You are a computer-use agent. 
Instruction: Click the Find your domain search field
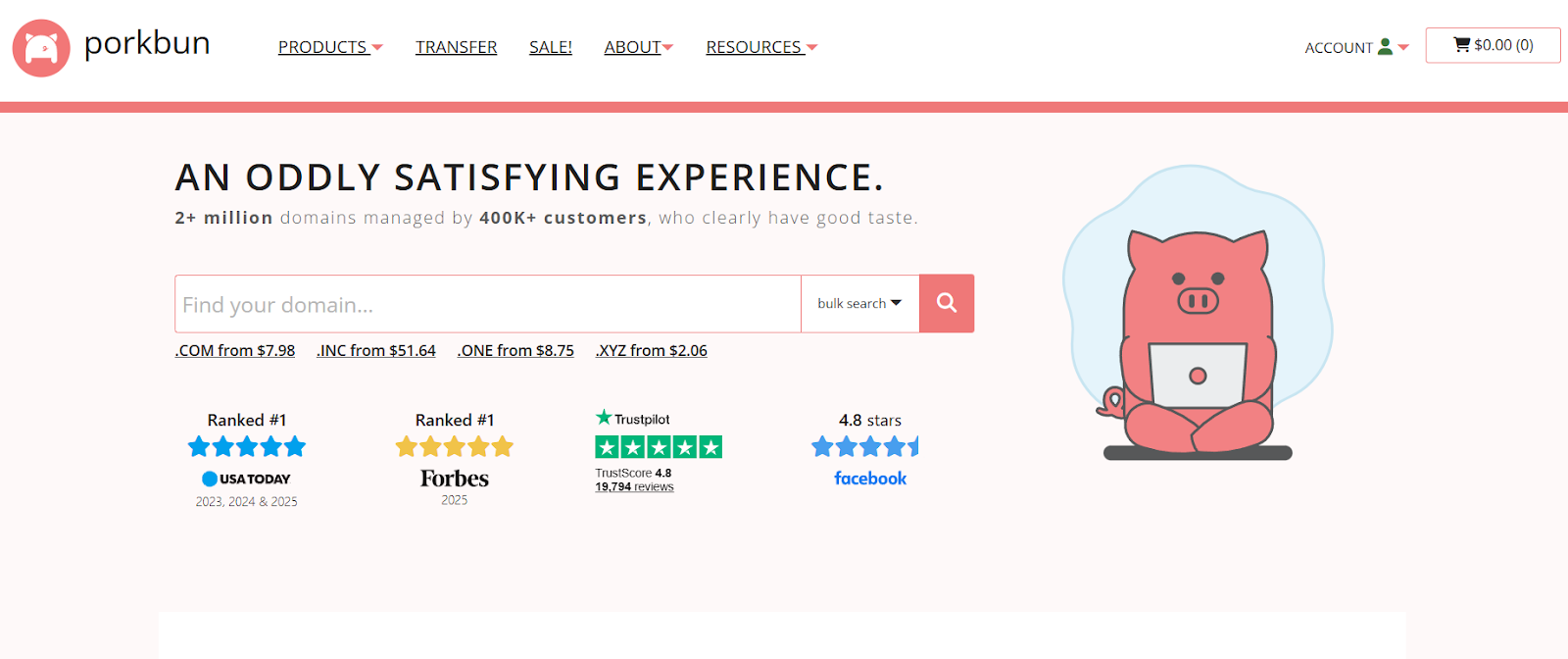tap(487, 304)
